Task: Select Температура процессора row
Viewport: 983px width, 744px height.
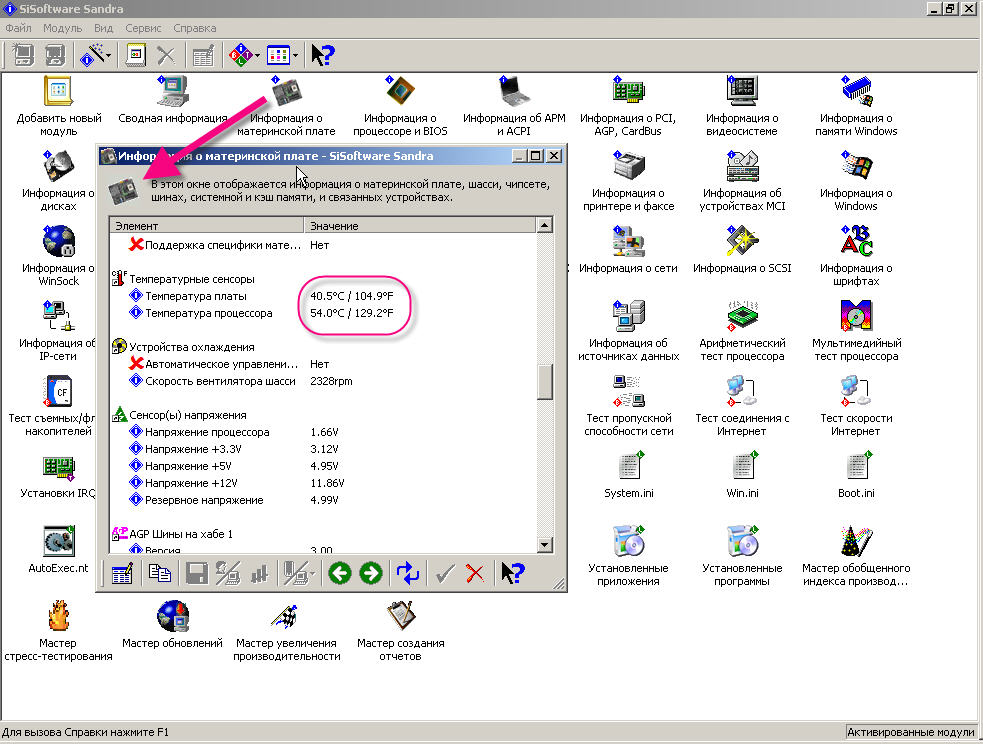Action: 323,313
